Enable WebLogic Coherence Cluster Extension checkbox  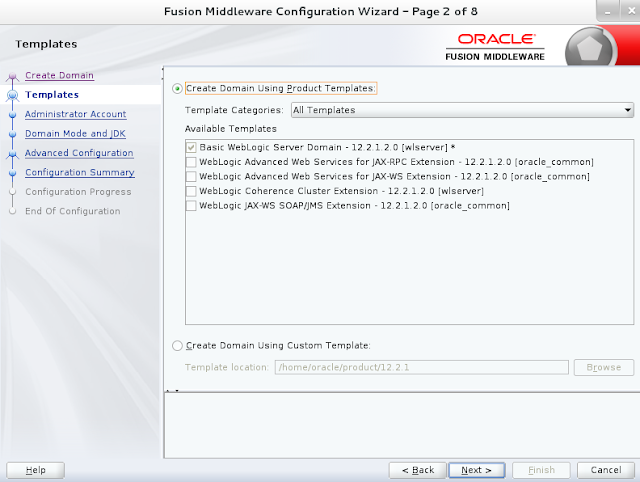tap(191, 191)
